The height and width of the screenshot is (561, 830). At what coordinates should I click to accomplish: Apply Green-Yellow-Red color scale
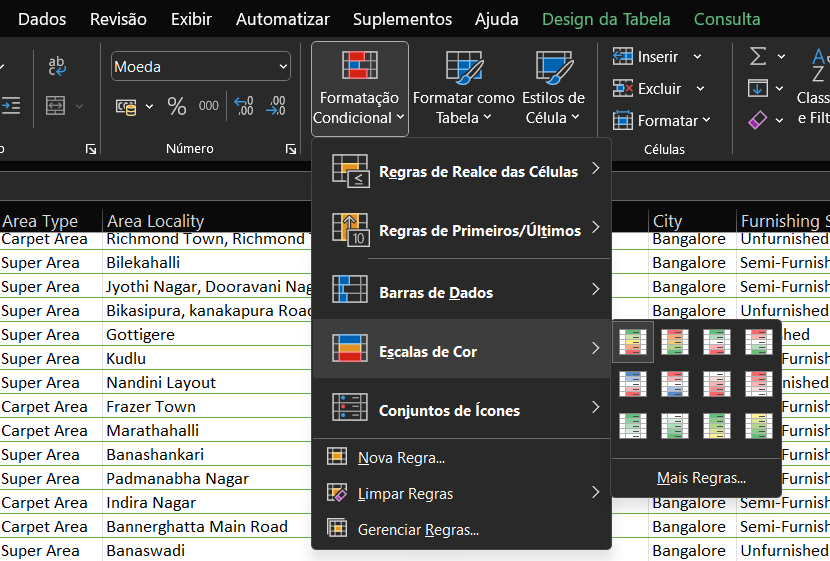click(x=633, y=342)
